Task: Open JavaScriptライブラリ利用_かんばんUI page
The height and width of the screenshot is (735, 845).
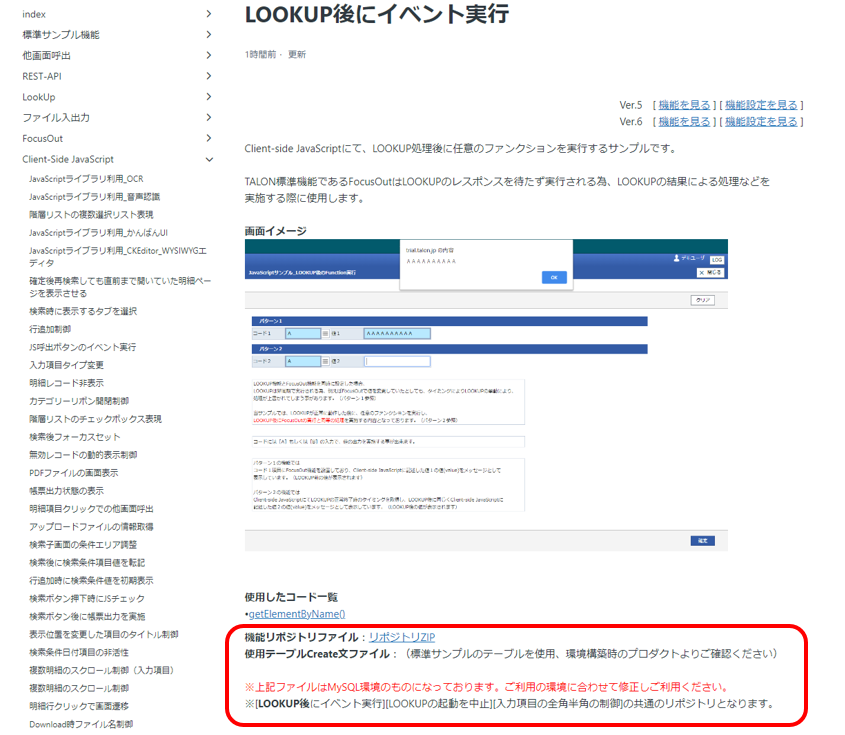Action: pos(98,233)
